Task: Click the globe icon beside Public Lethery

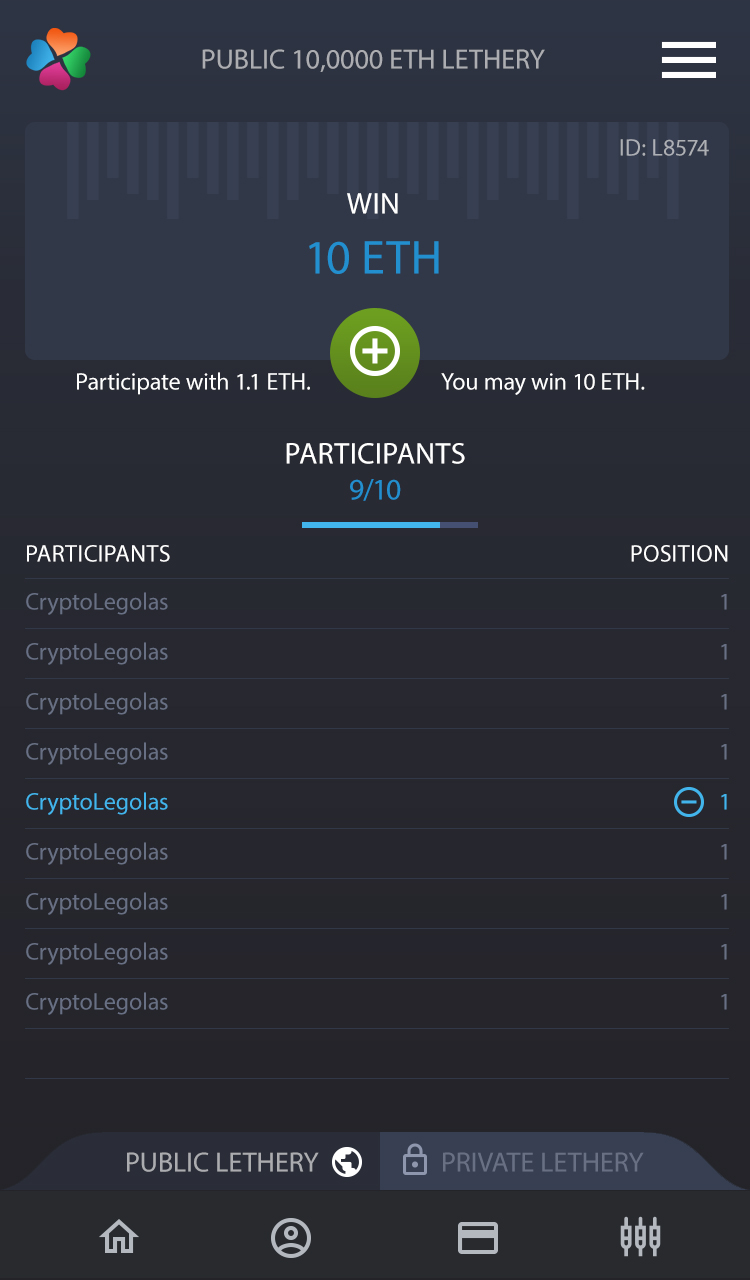Action: pos(347,1162)
